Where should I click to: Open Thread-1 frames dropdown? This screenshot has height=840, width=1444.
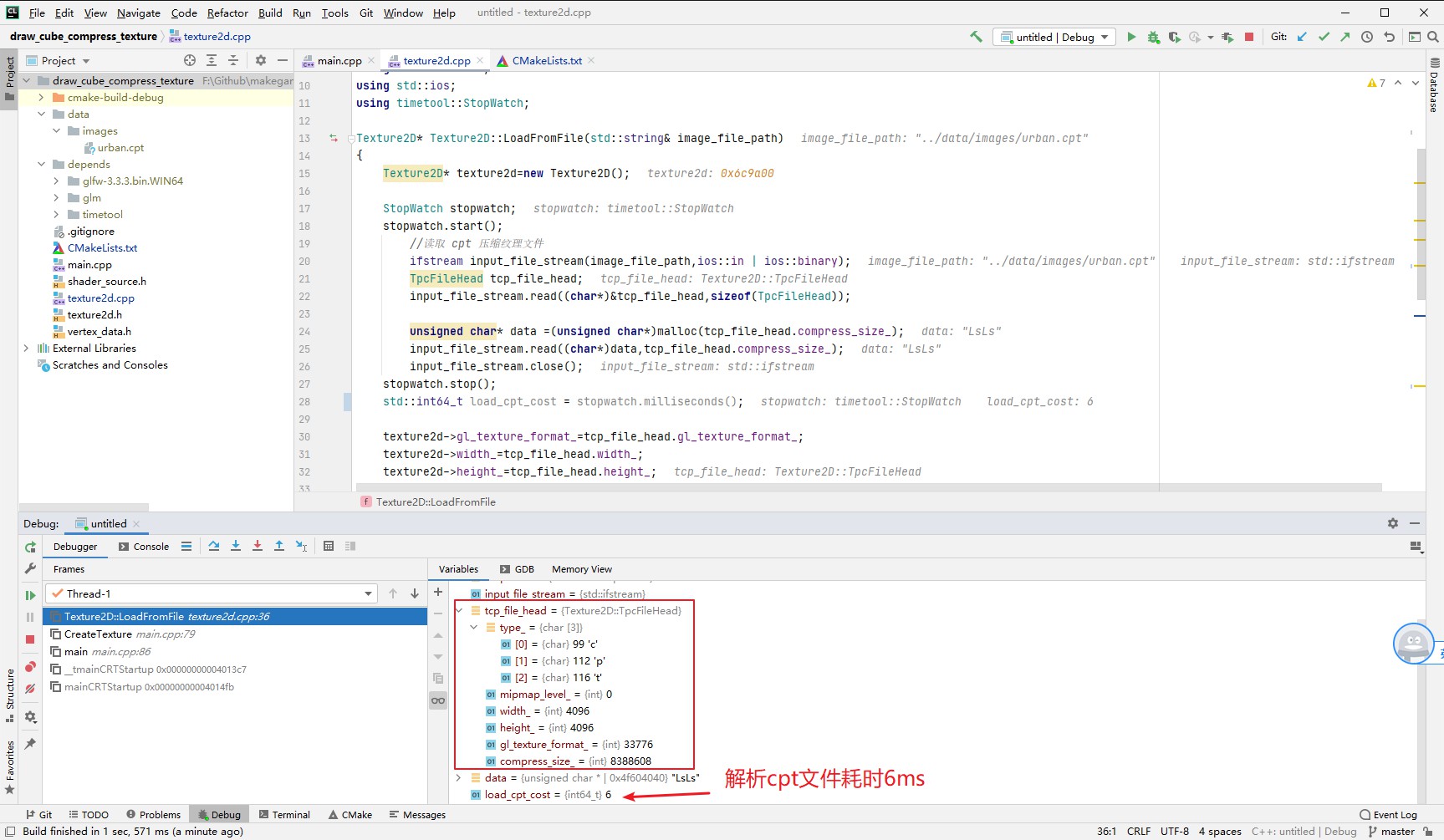pyautogui.click(x=211, y=593)
